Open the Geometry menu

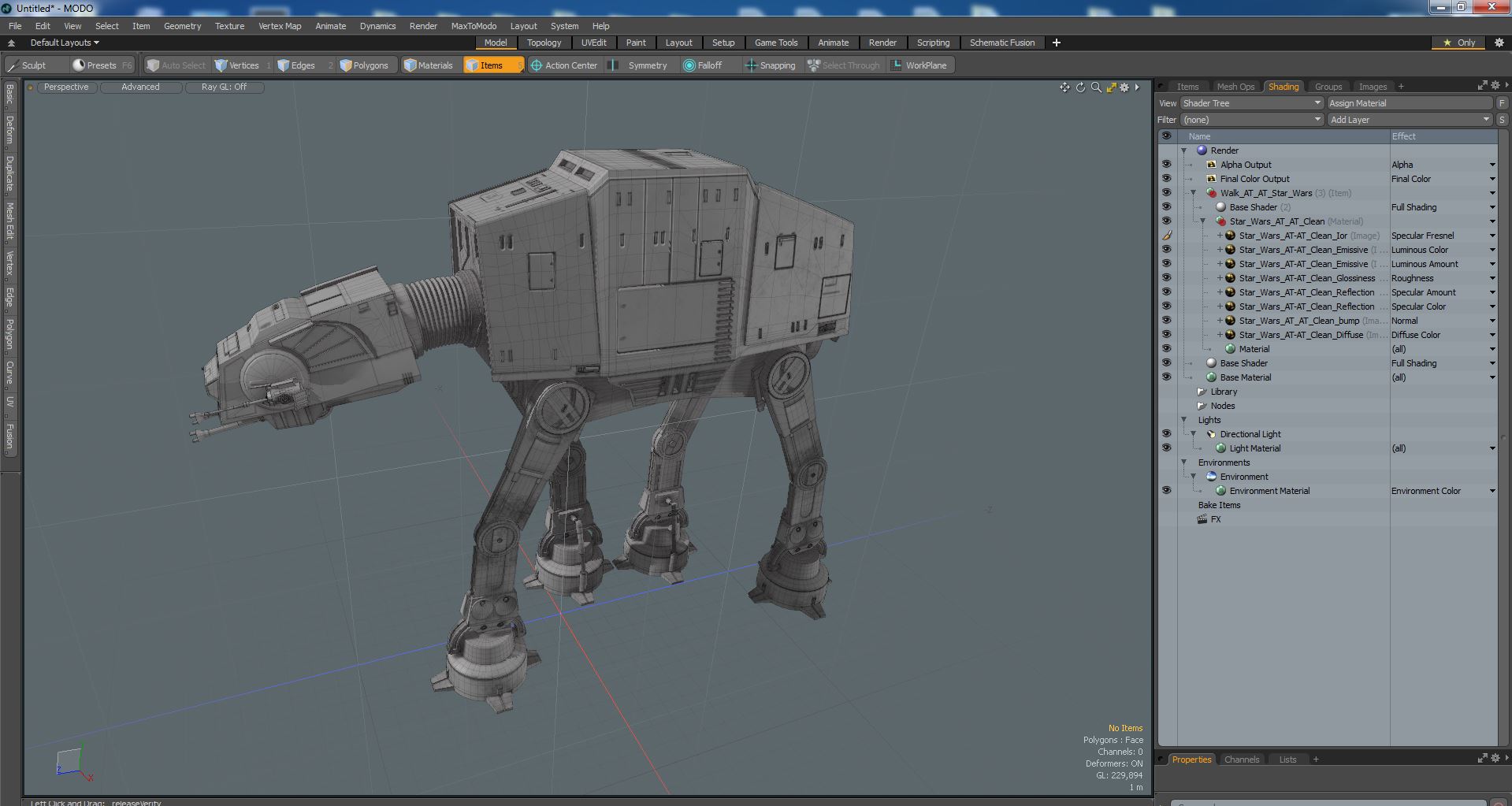[182, 26]
